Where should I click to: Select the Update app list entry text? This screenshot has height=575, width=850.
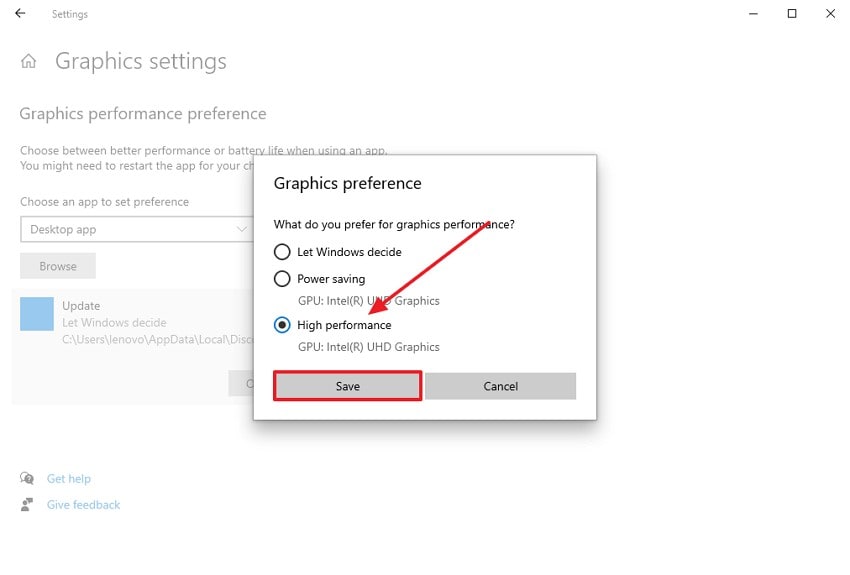pos(81,306)
